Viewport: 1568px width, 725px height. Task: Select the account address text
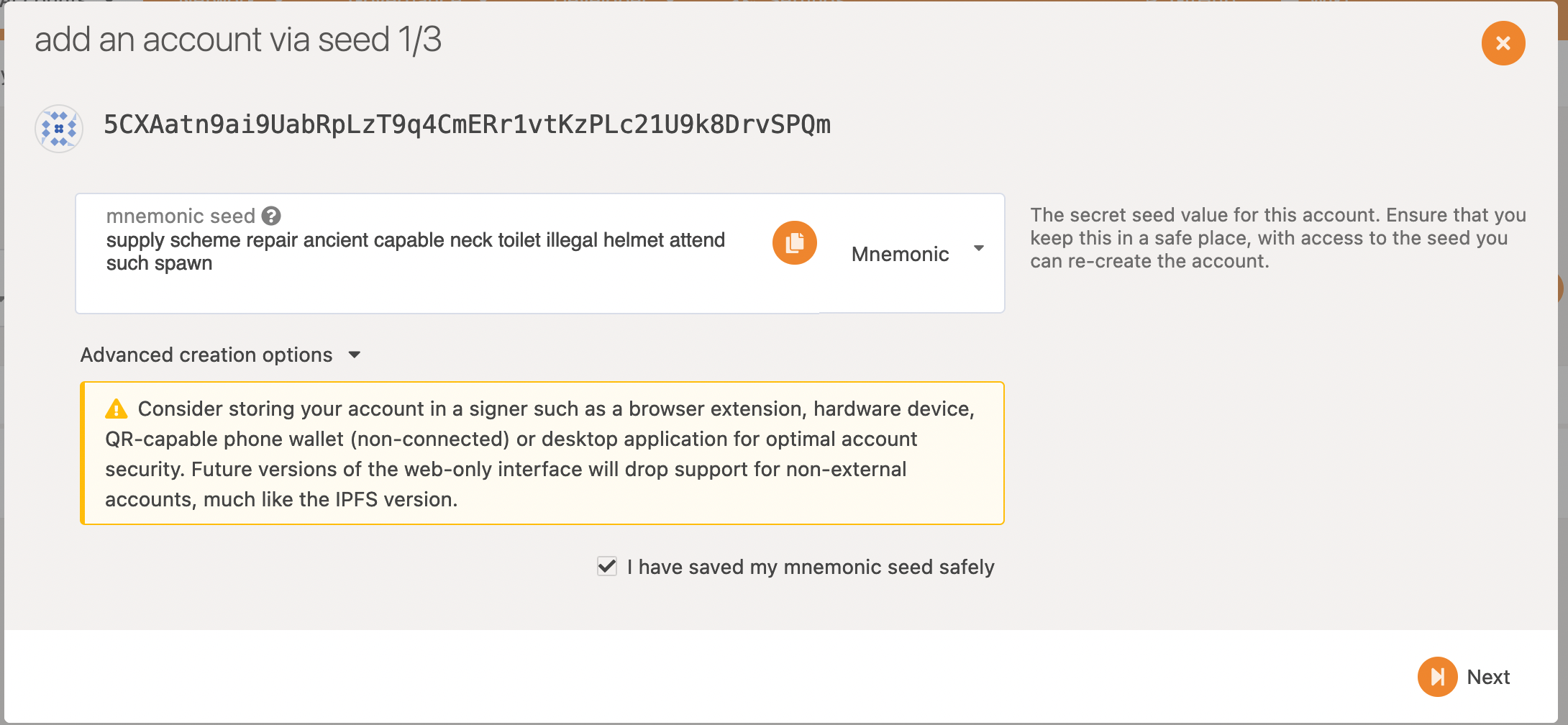pos(467,125)
